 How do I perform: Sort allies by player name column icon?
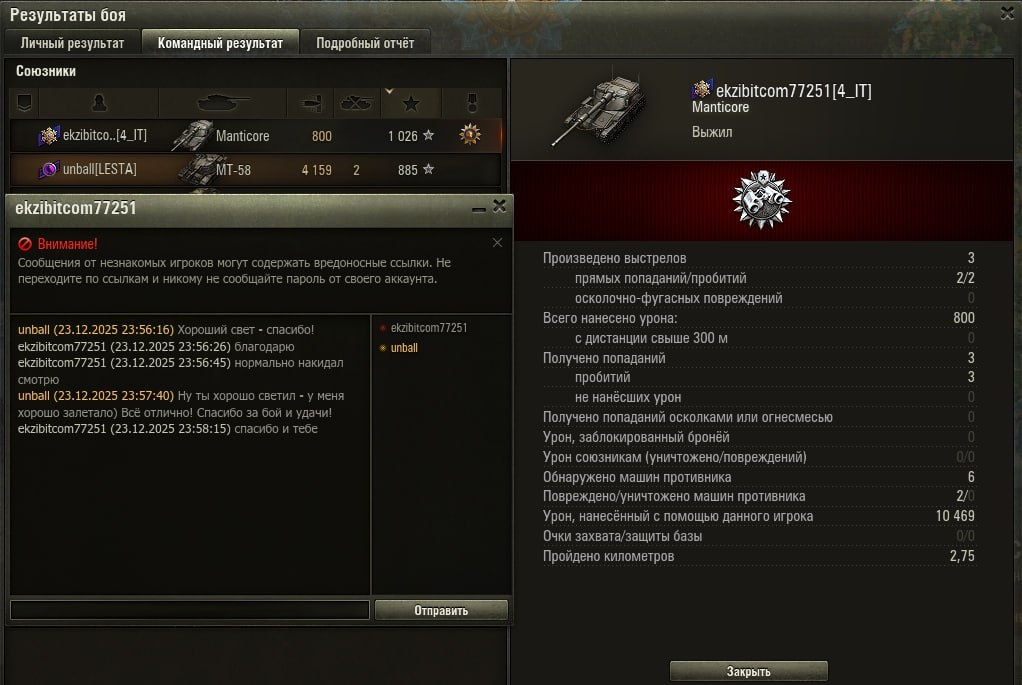(99, 103)
